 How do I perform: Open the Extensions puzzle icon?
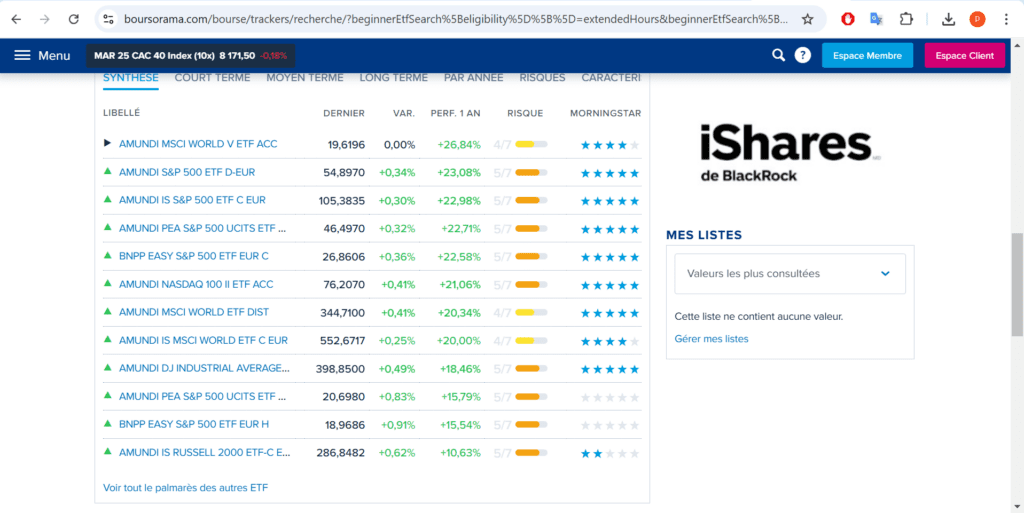pos(906,20)
